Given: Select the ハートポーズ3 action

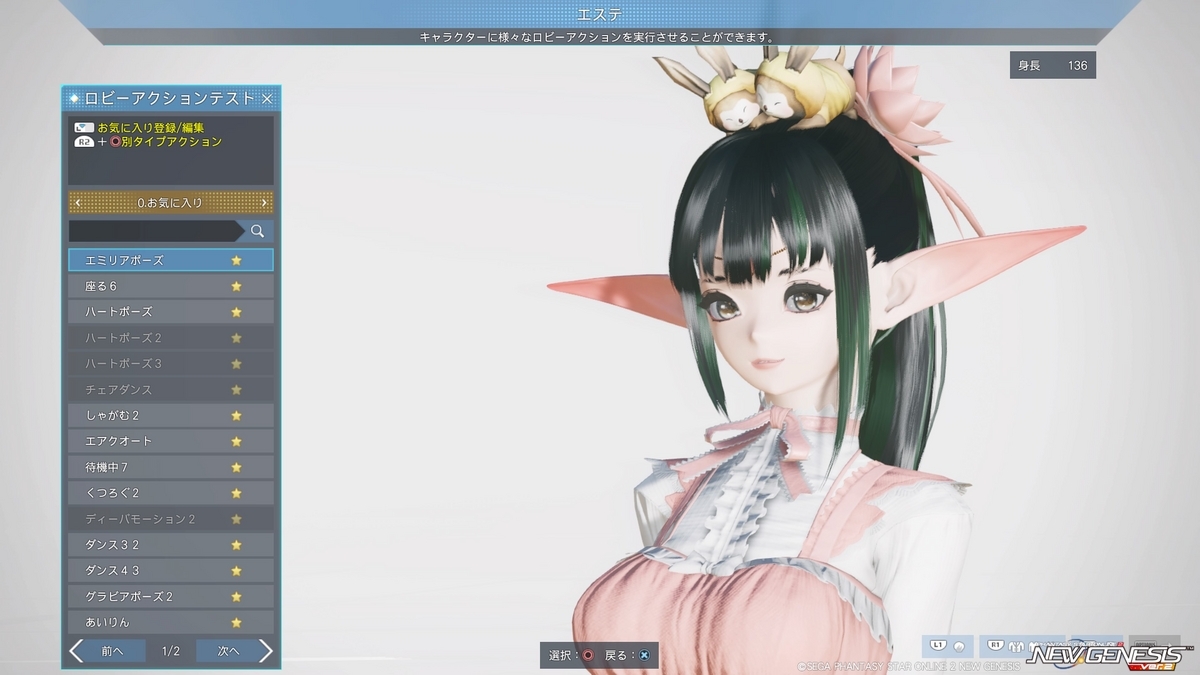Looking at the screenshot, I should click(x=171, y=364).
